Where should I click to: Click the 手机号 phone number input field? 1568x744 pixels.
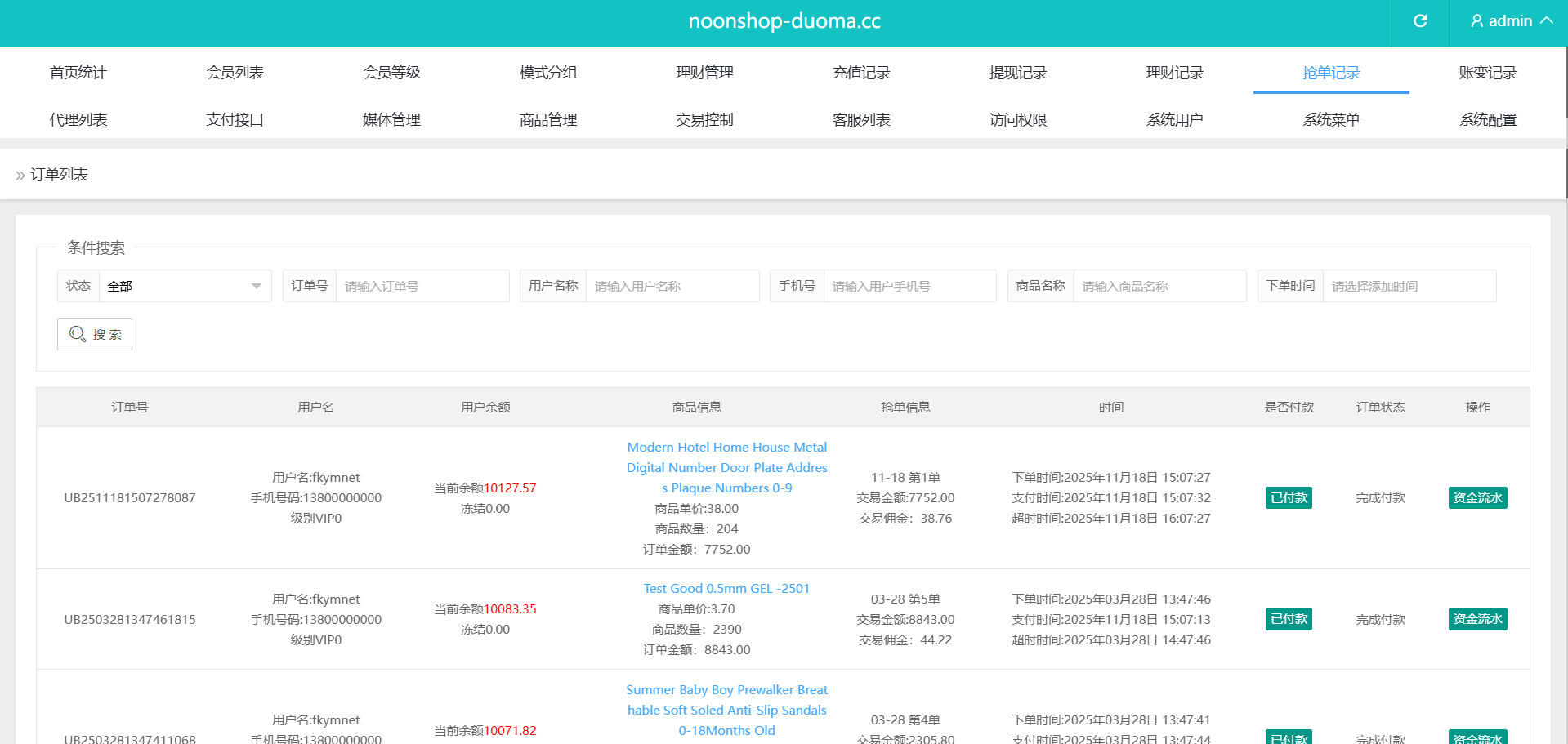tap(909, 286)
